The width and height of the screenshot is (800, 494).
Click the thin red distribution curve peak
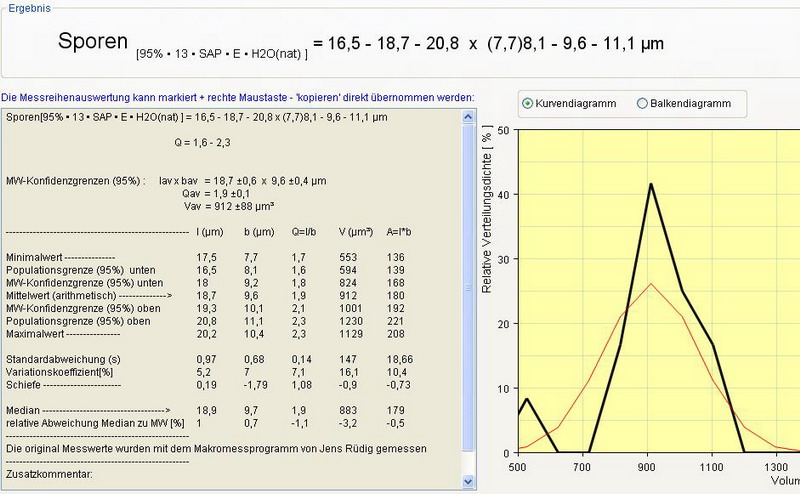point(652,283)
